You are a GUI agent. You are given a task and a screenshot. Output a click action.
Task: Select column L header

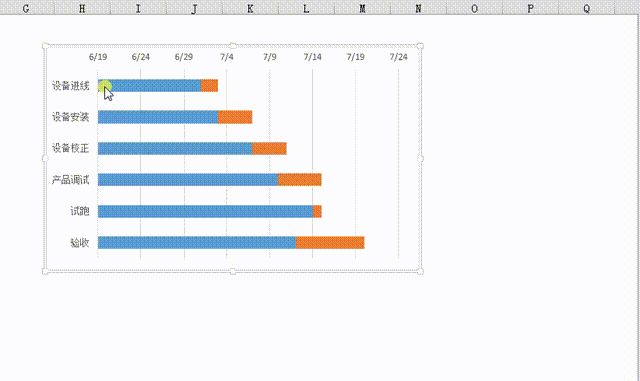point(306,8)
